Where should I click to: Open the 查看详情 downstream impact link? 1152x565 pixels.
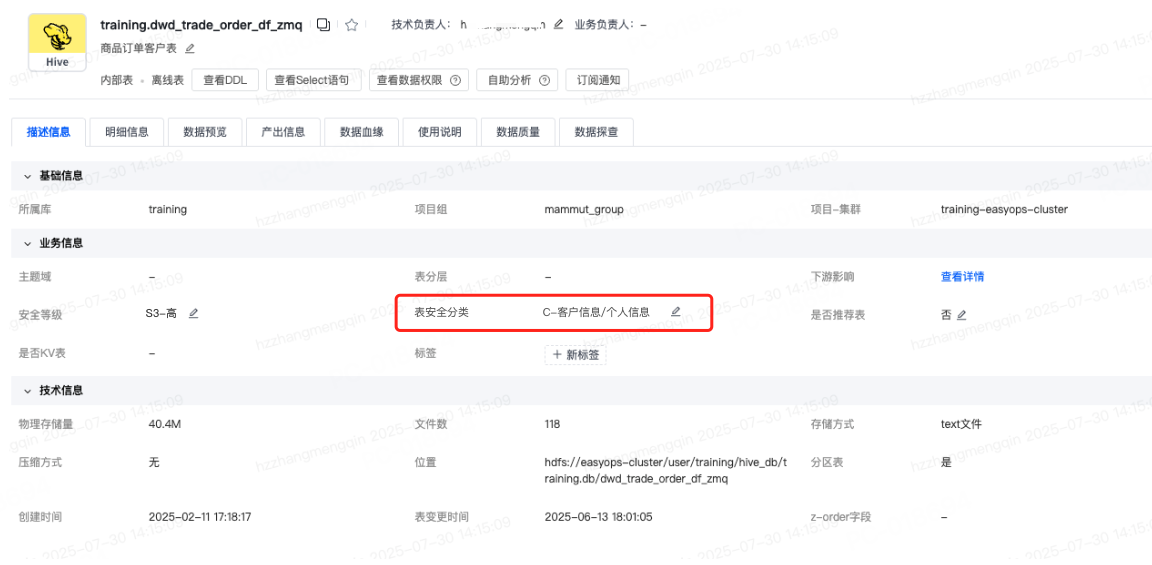click(962, 276)
